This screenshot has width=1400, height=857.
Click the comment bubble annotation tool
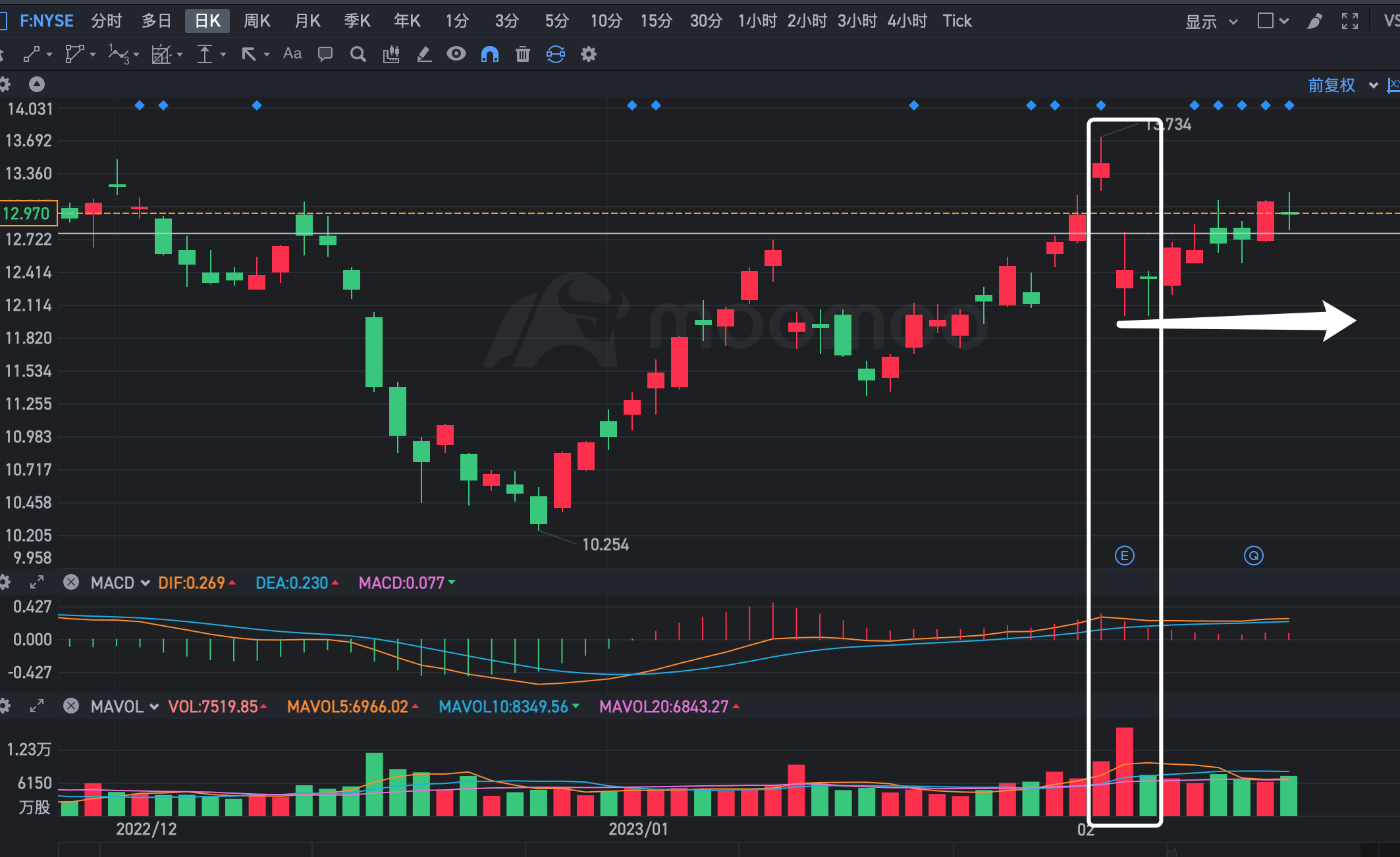tap(325, 54)
